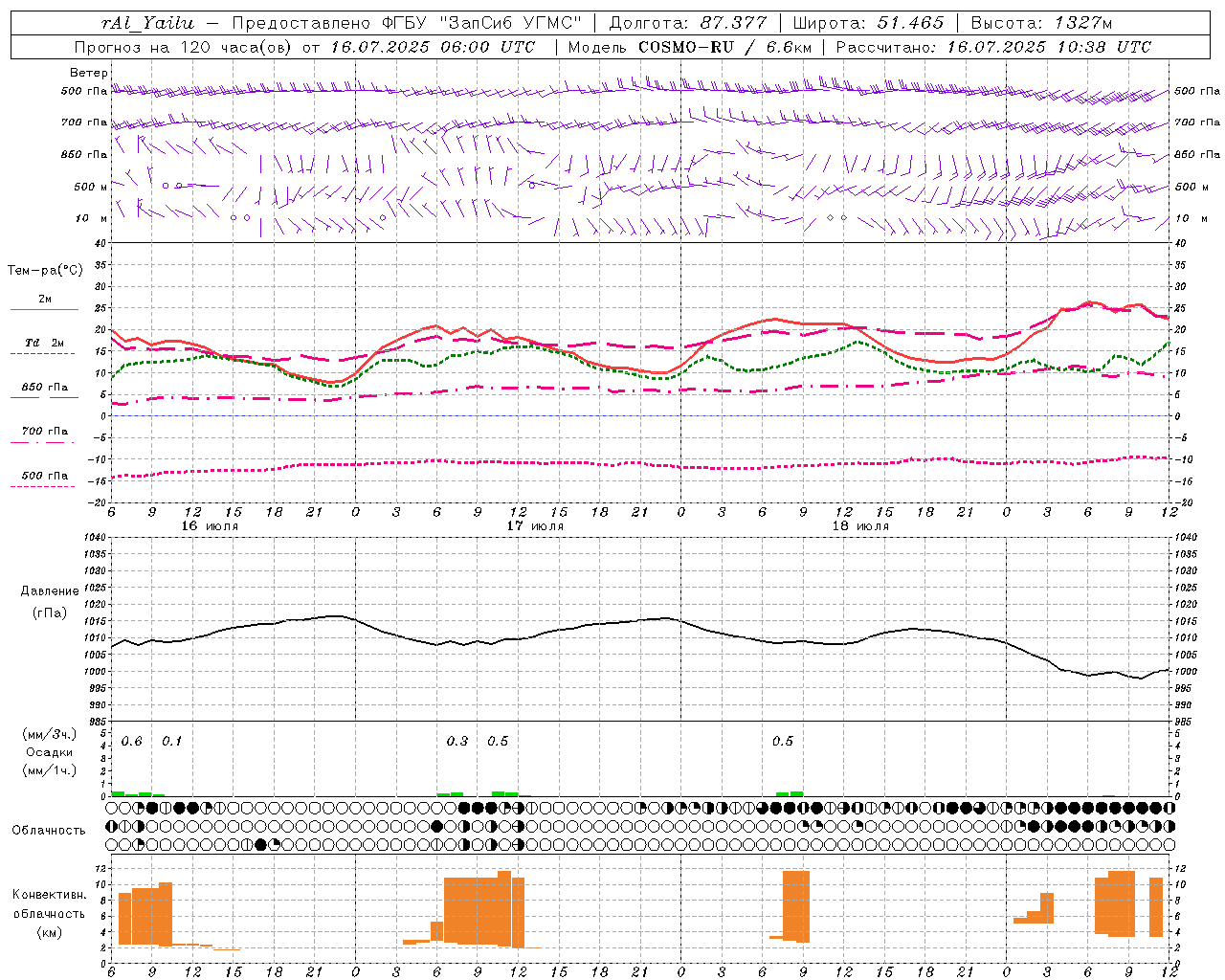The width and height of the screenshot is (1225, 980).
Task: Click the "(мм/3ч.)" precipitation unit label
Action: point(50,734)
